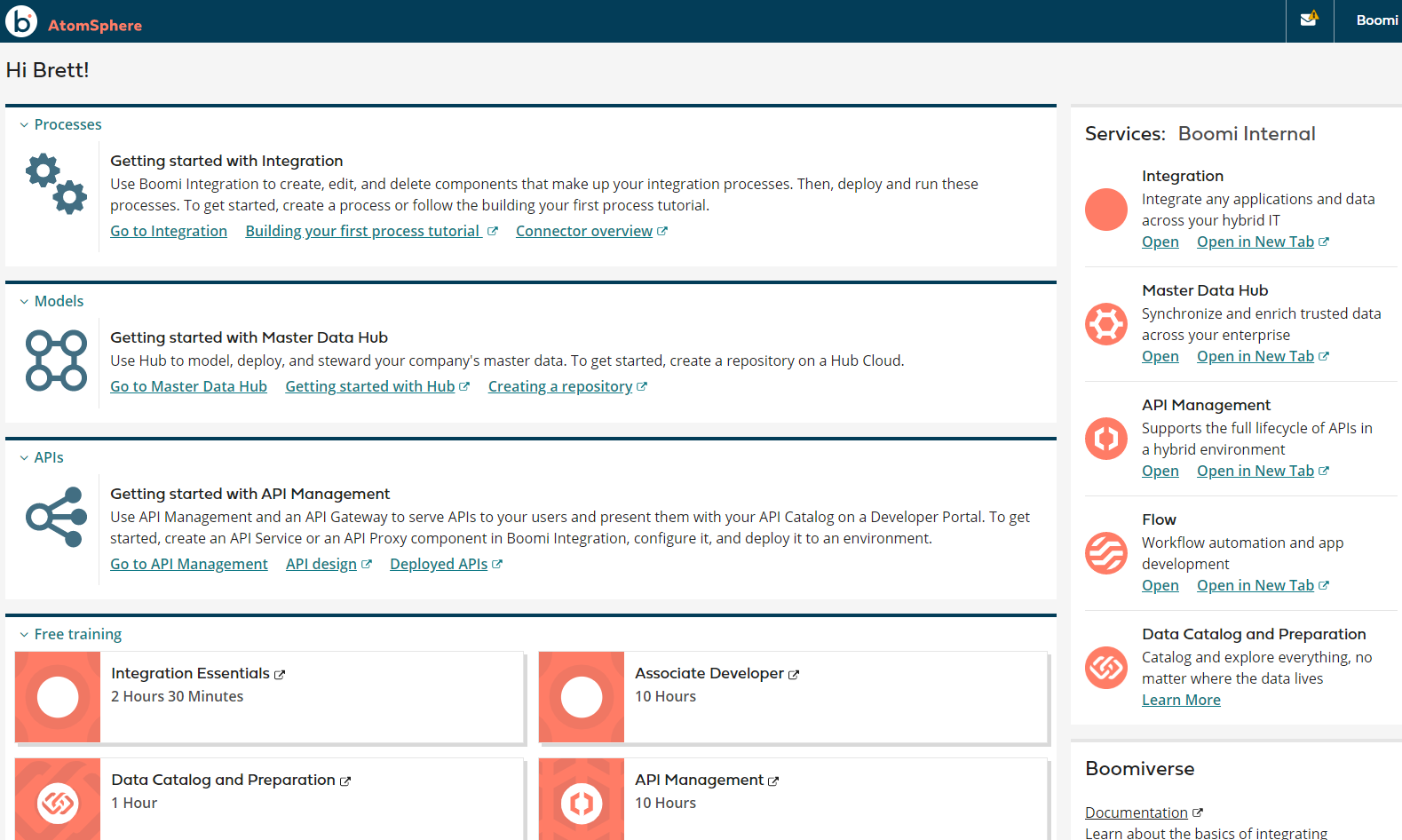Open API Management service in new tab
The image size is (1402, 840).
[1255, 471]
